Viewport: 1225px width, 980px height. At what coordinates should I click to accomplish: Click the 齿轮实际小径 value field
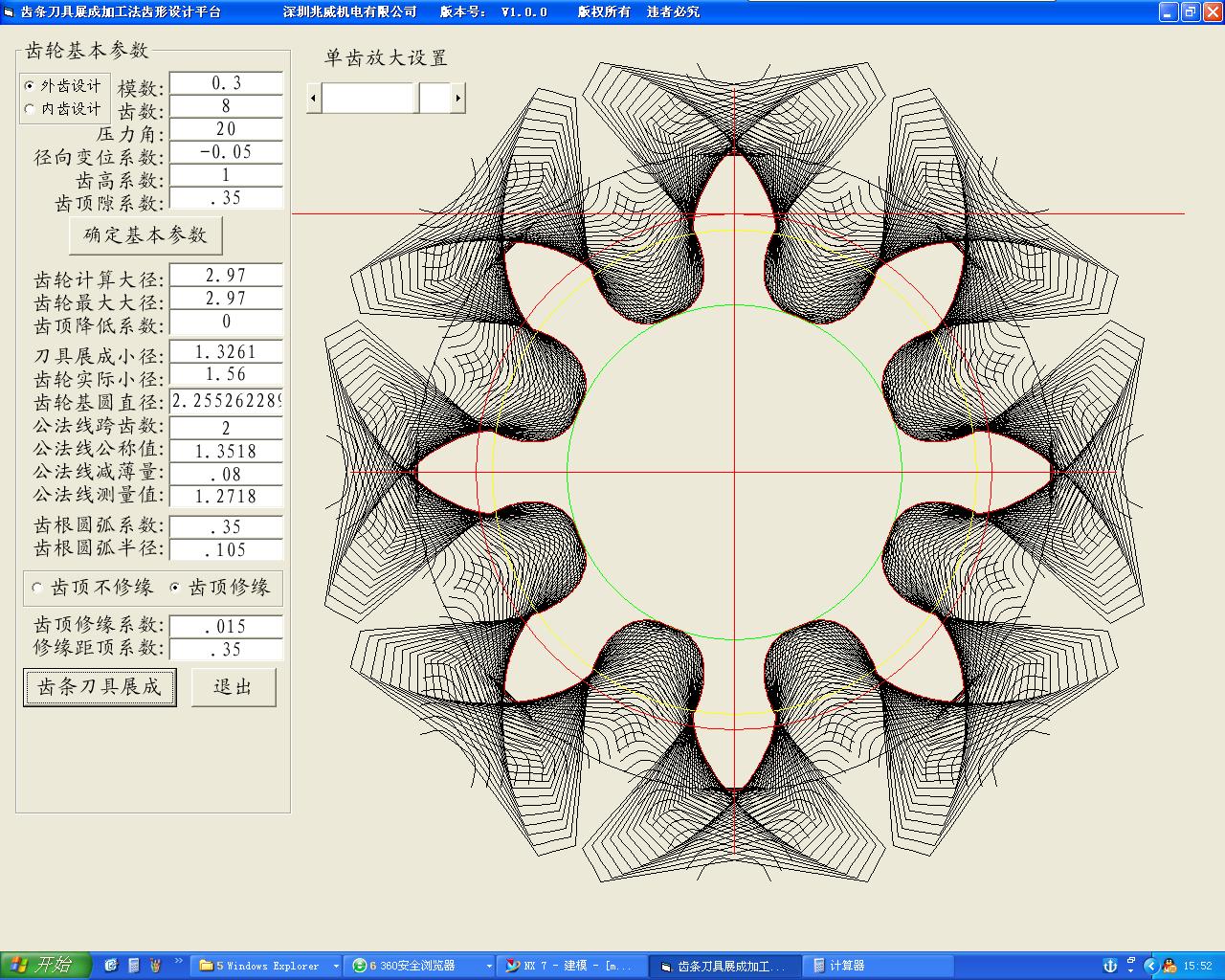[x=226, y=375]
